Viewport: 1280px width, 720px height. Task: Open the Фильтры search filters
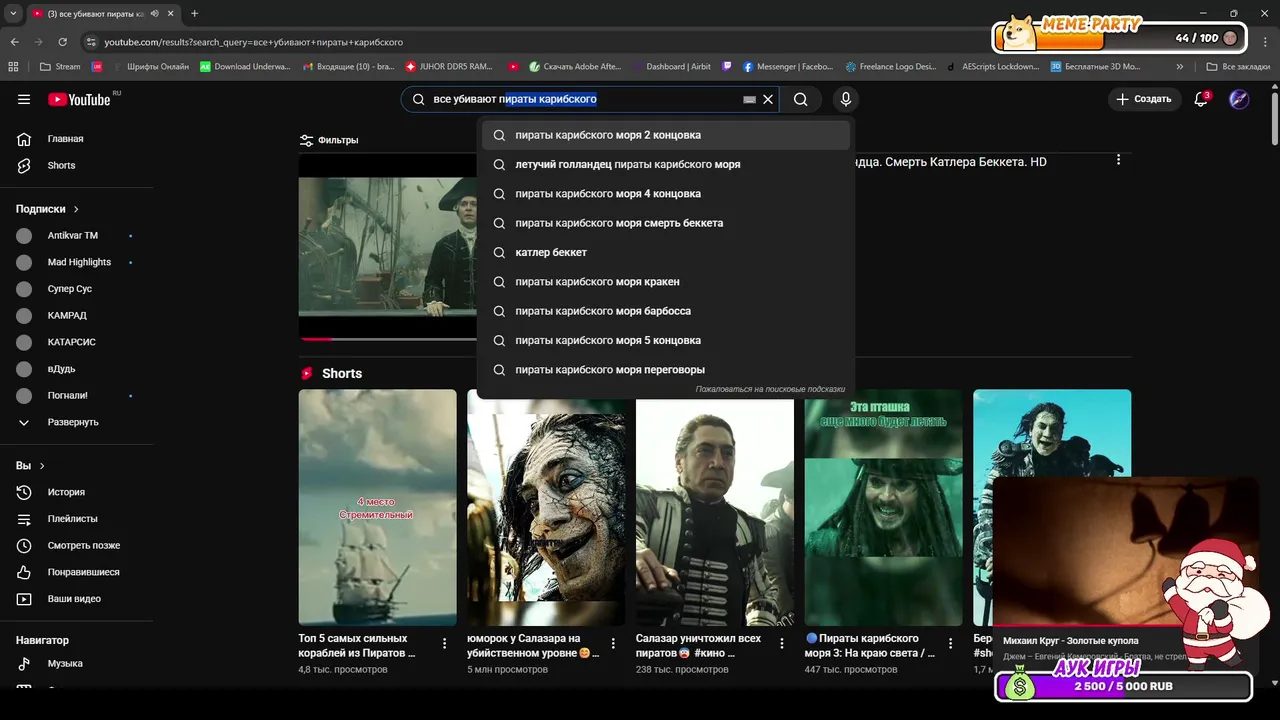(x=329, y=140)
